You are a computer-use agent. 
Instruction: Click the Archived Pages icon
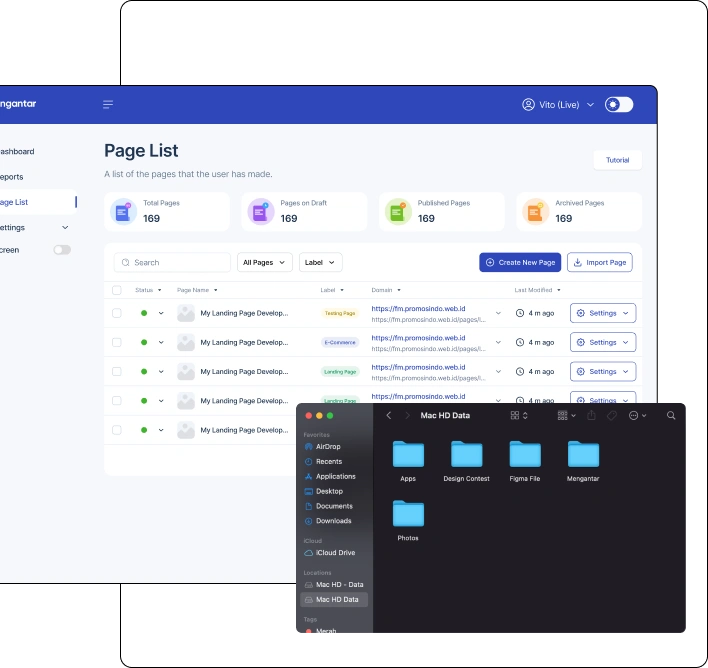(x=536, y=211)
